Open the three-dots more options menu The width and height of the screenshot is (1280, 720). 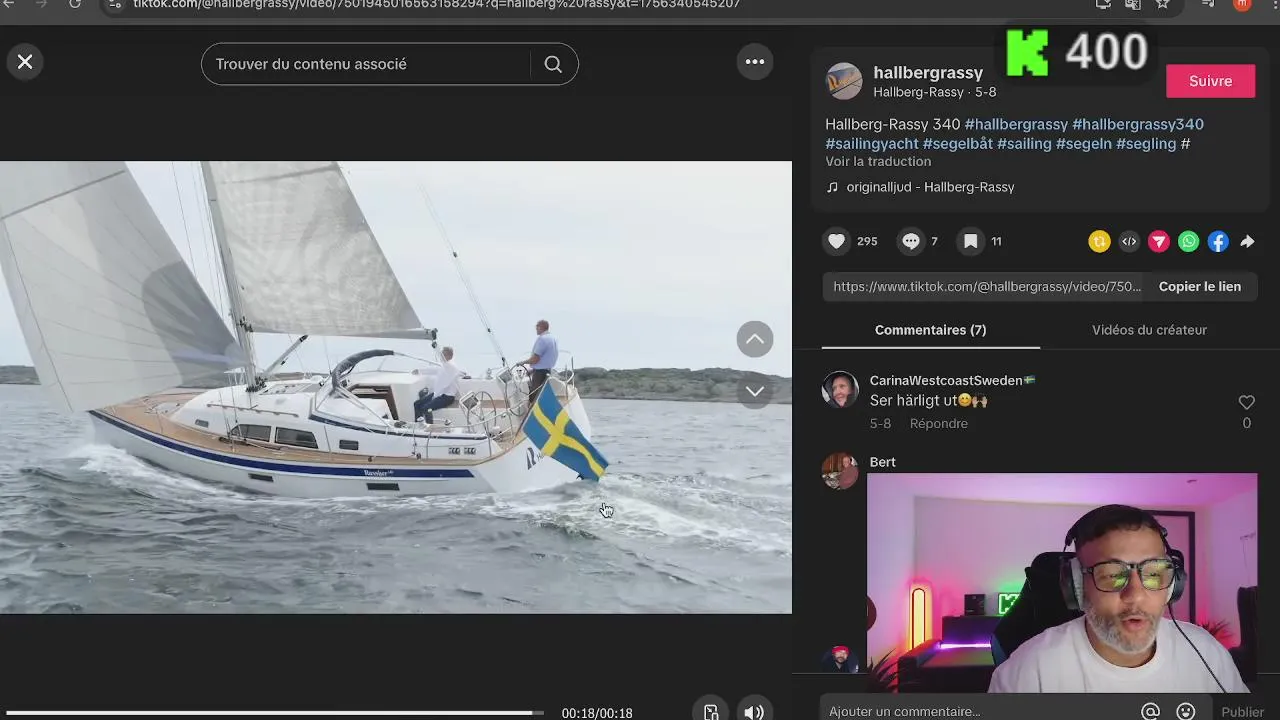coord(755,62)
